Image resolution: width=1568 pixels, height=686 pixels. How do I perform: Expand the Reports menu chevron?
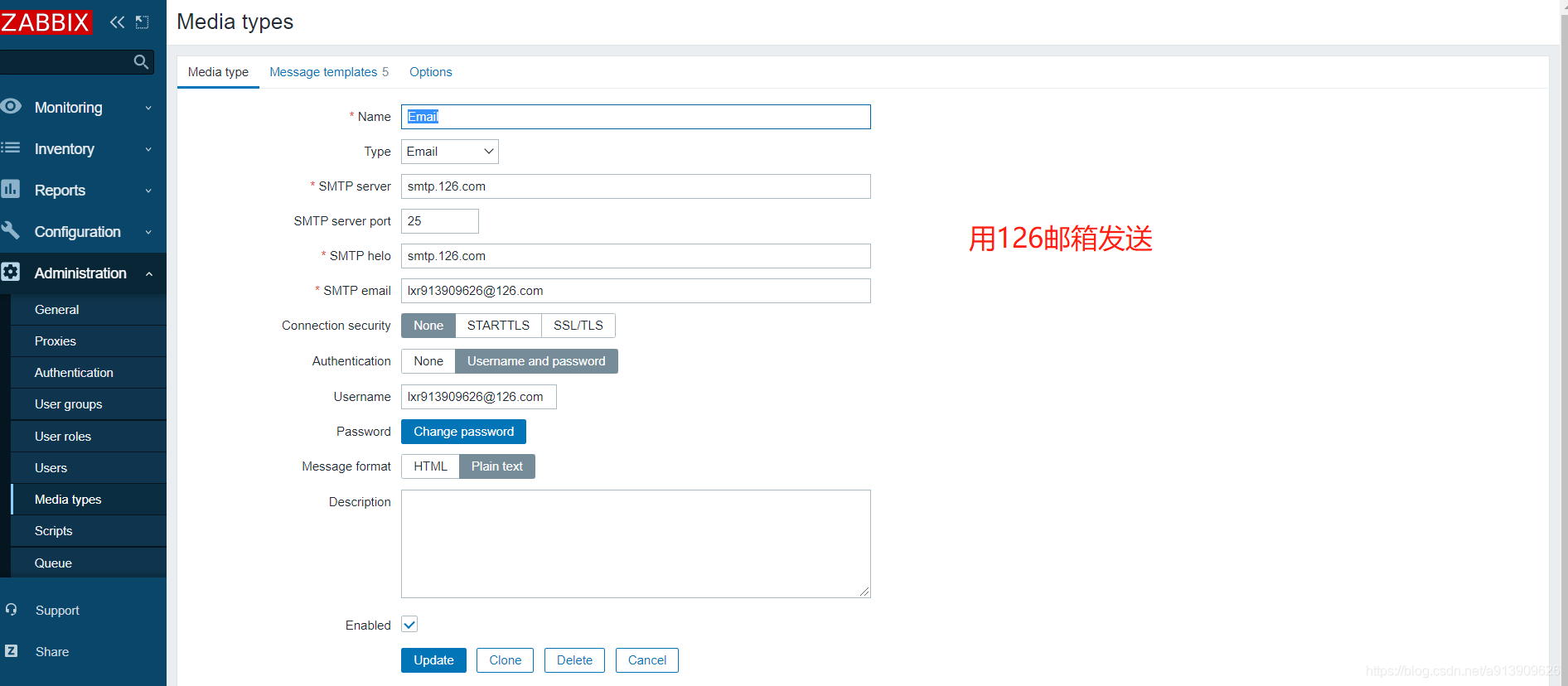pyautogui.click(x=148, y=191)
